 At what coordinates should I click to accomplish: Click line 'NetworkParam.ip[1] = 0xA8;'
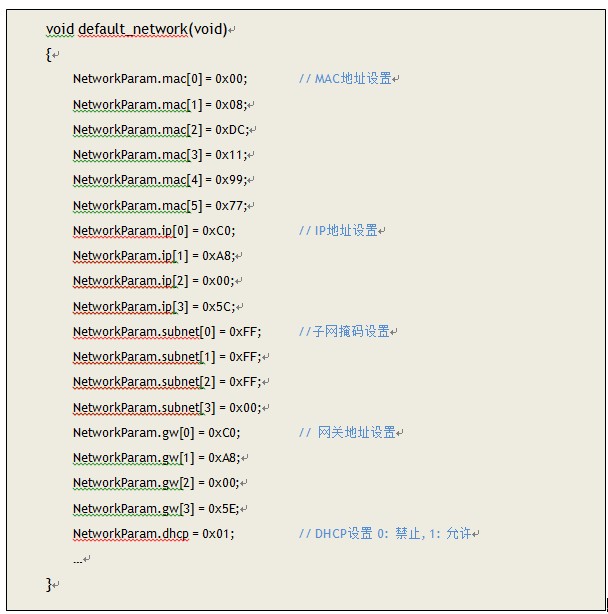(x=154, y=256)
